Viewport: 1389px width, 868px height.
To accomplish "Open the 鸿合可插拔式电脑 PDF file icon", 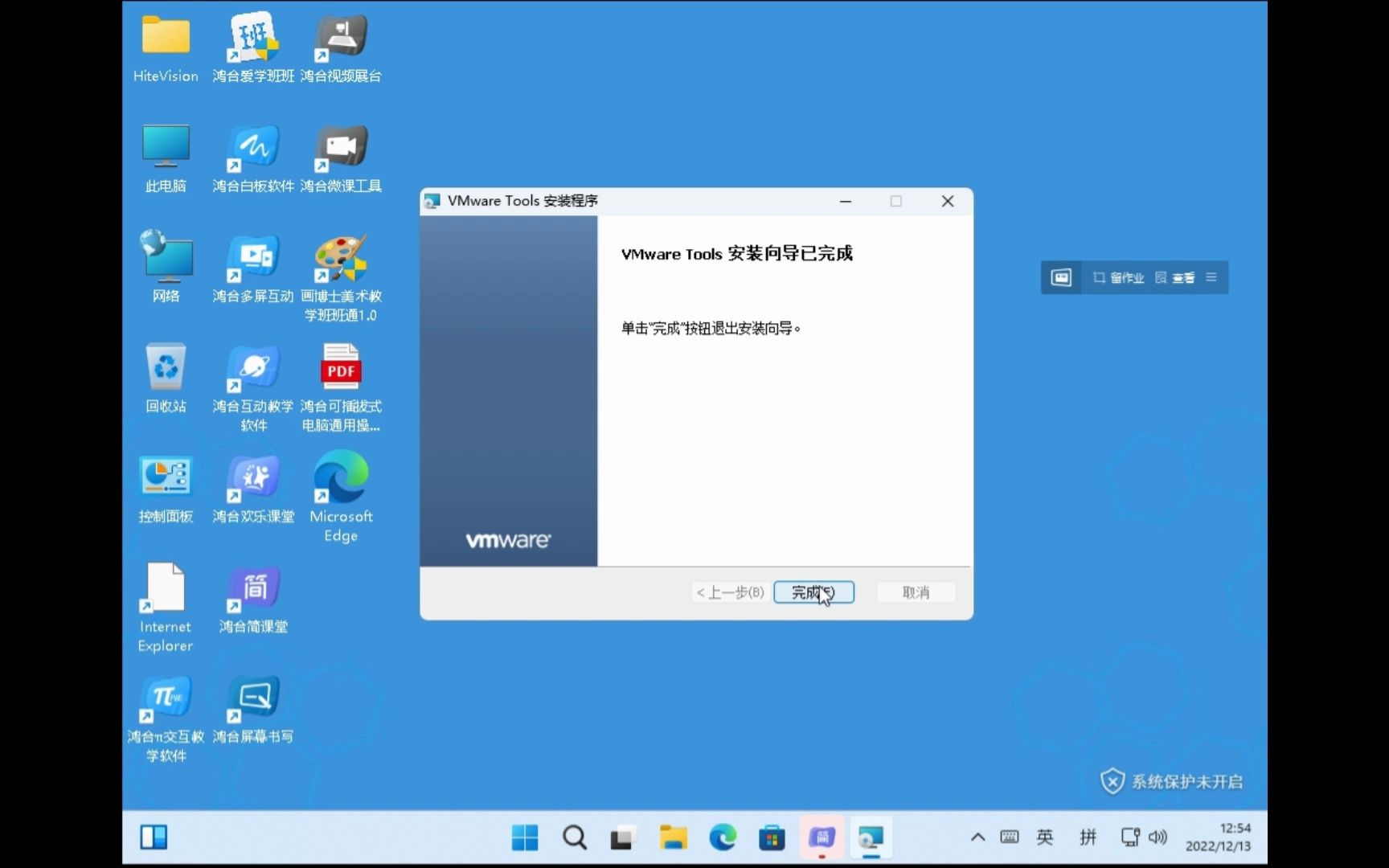I will coord(341,388).
